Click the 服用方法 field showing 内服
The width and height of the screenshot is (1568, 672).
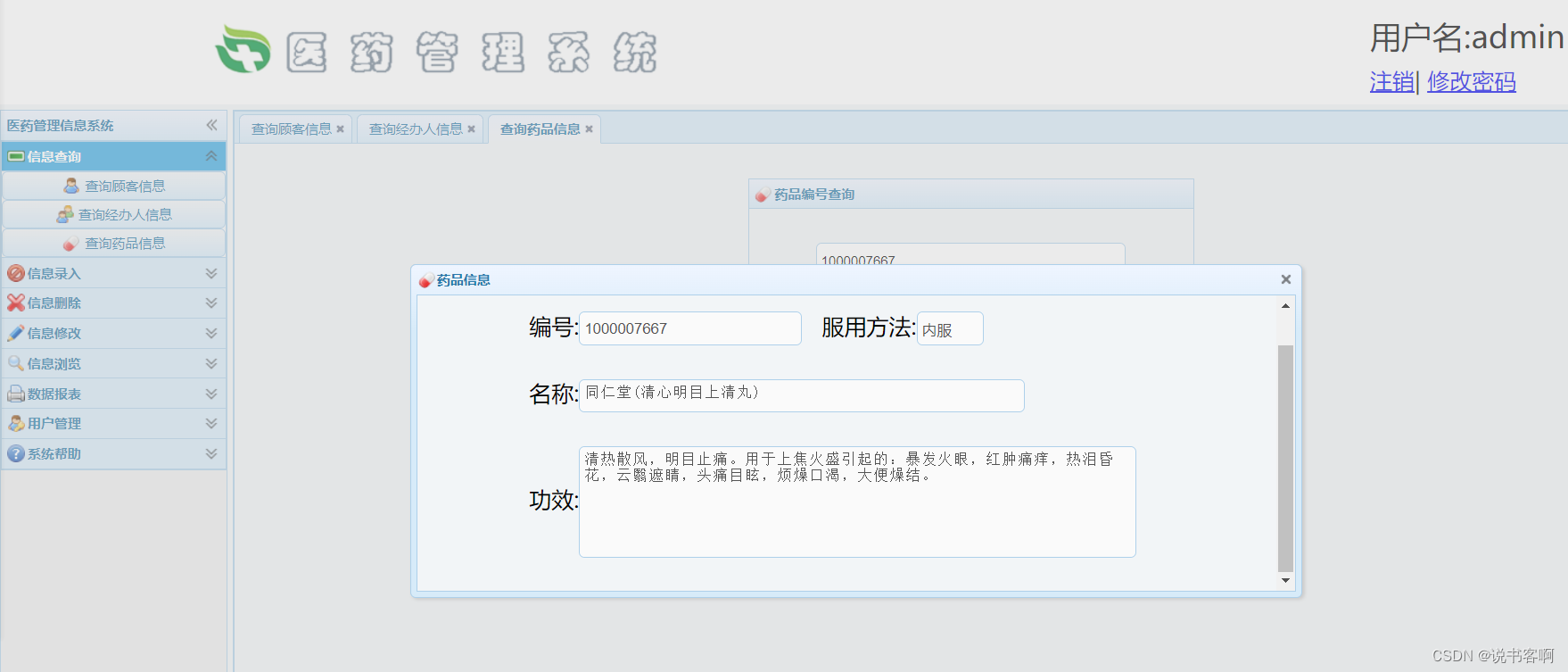(x=950, y=328)
